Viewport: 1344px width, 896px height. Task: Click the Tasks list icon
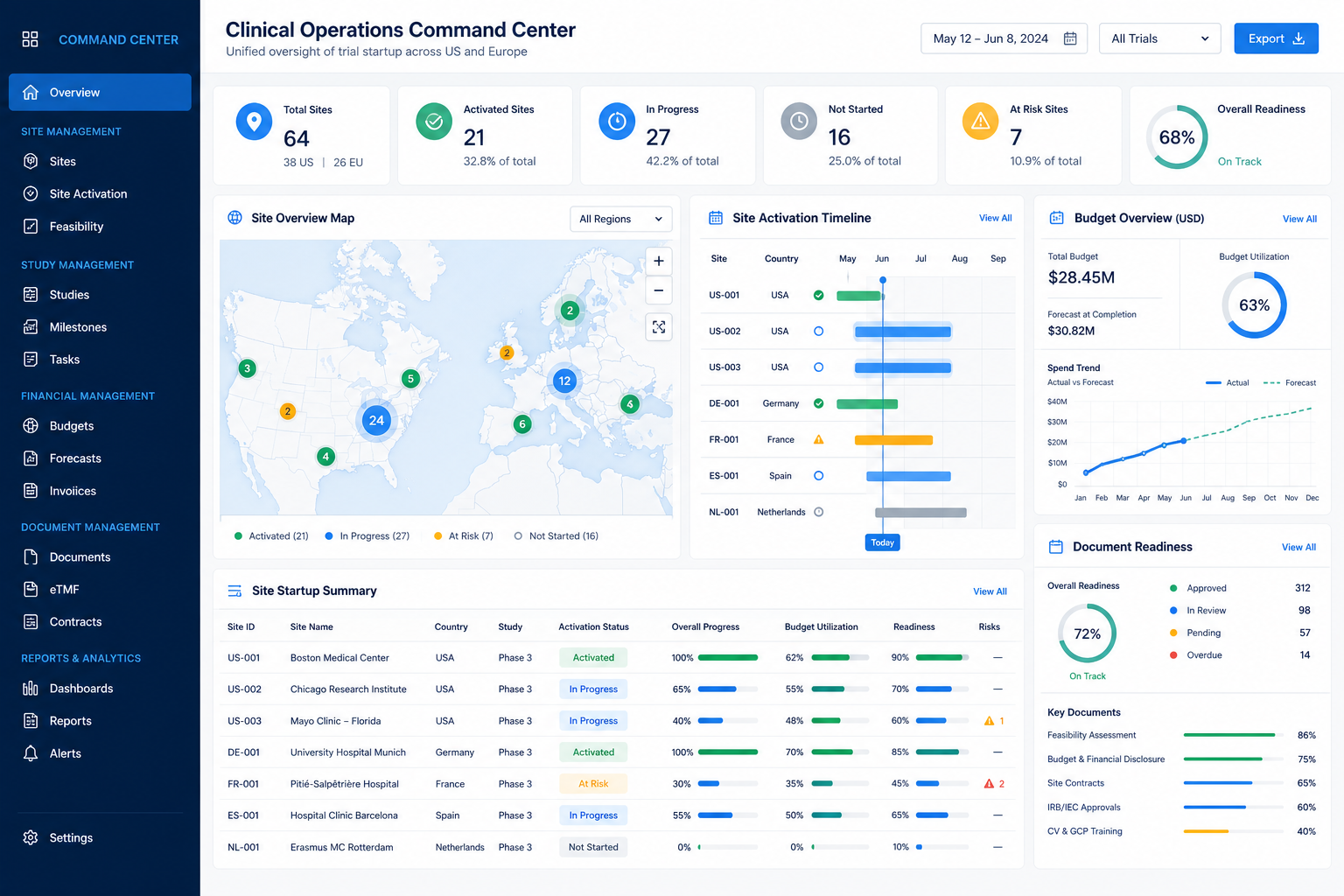pos(31,360)
